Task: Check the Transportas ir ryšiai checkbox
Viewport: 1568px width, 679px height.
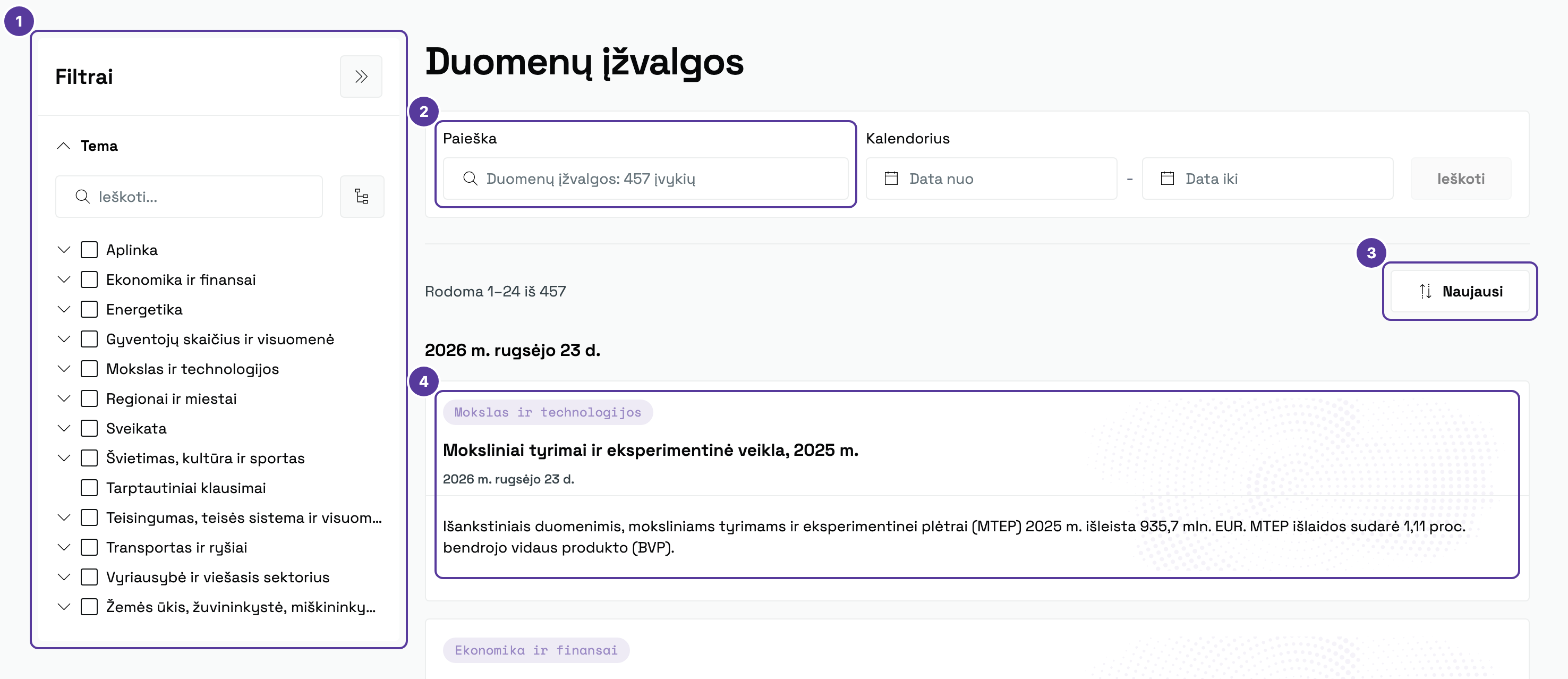Action: click(x=89, y=547)
